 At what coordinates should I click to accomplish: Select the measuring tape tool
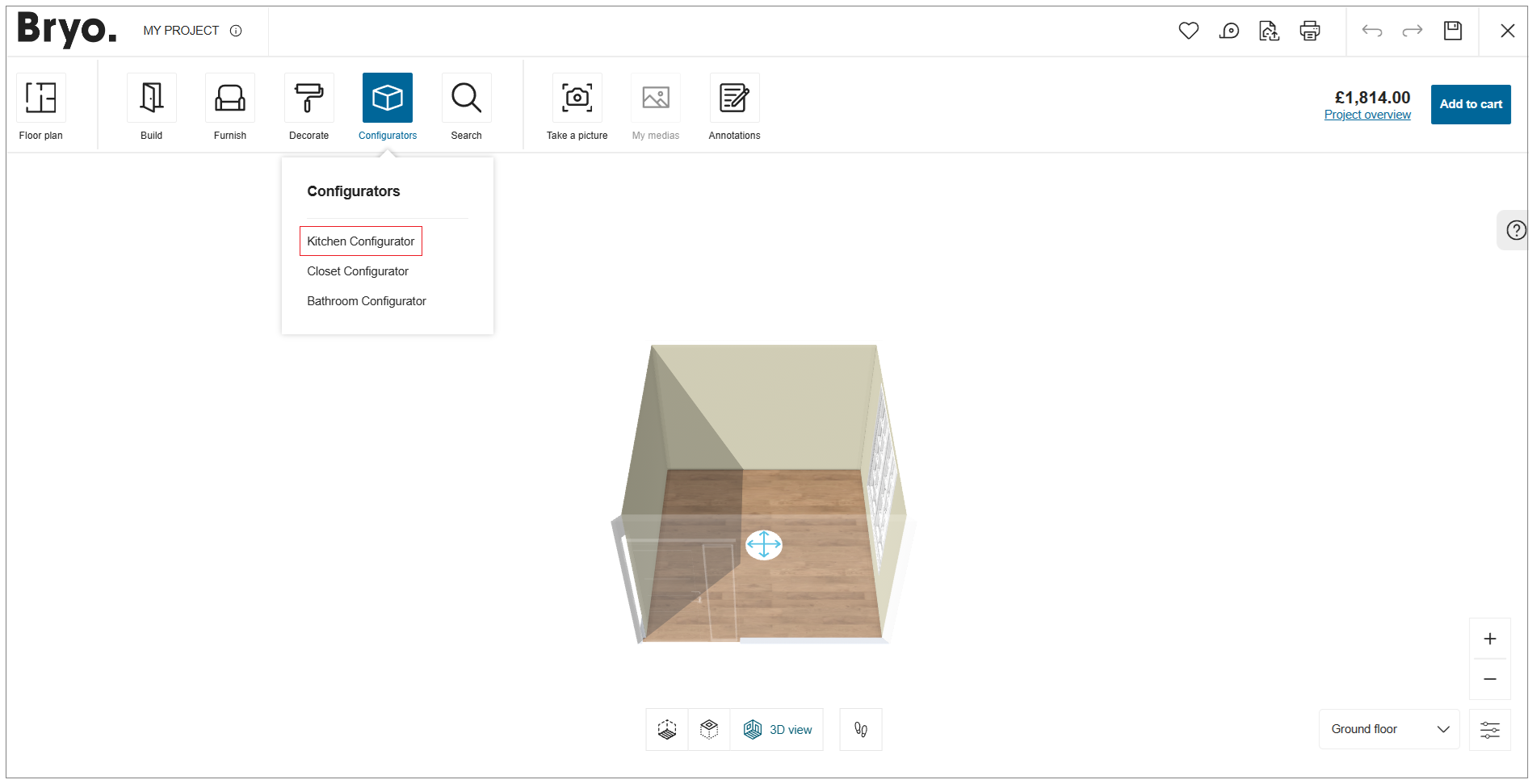(x=1228, y=30)
